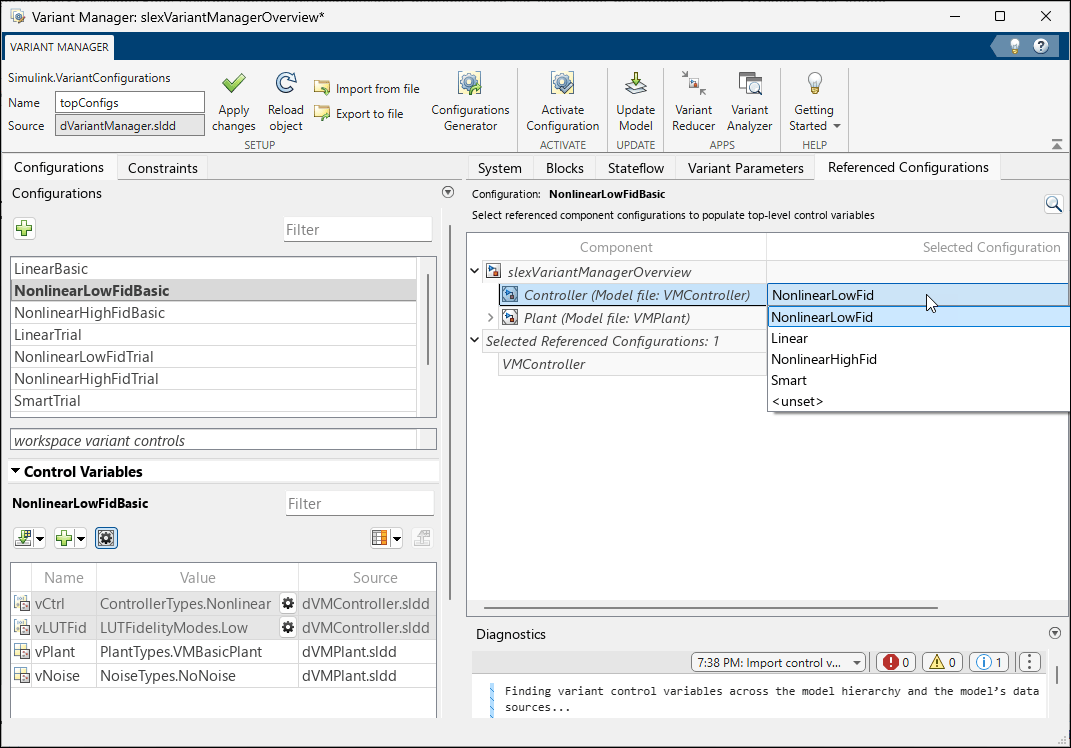
Task: Click the configurations list vertical scrollbar
Action: click(x=428, y=319)
